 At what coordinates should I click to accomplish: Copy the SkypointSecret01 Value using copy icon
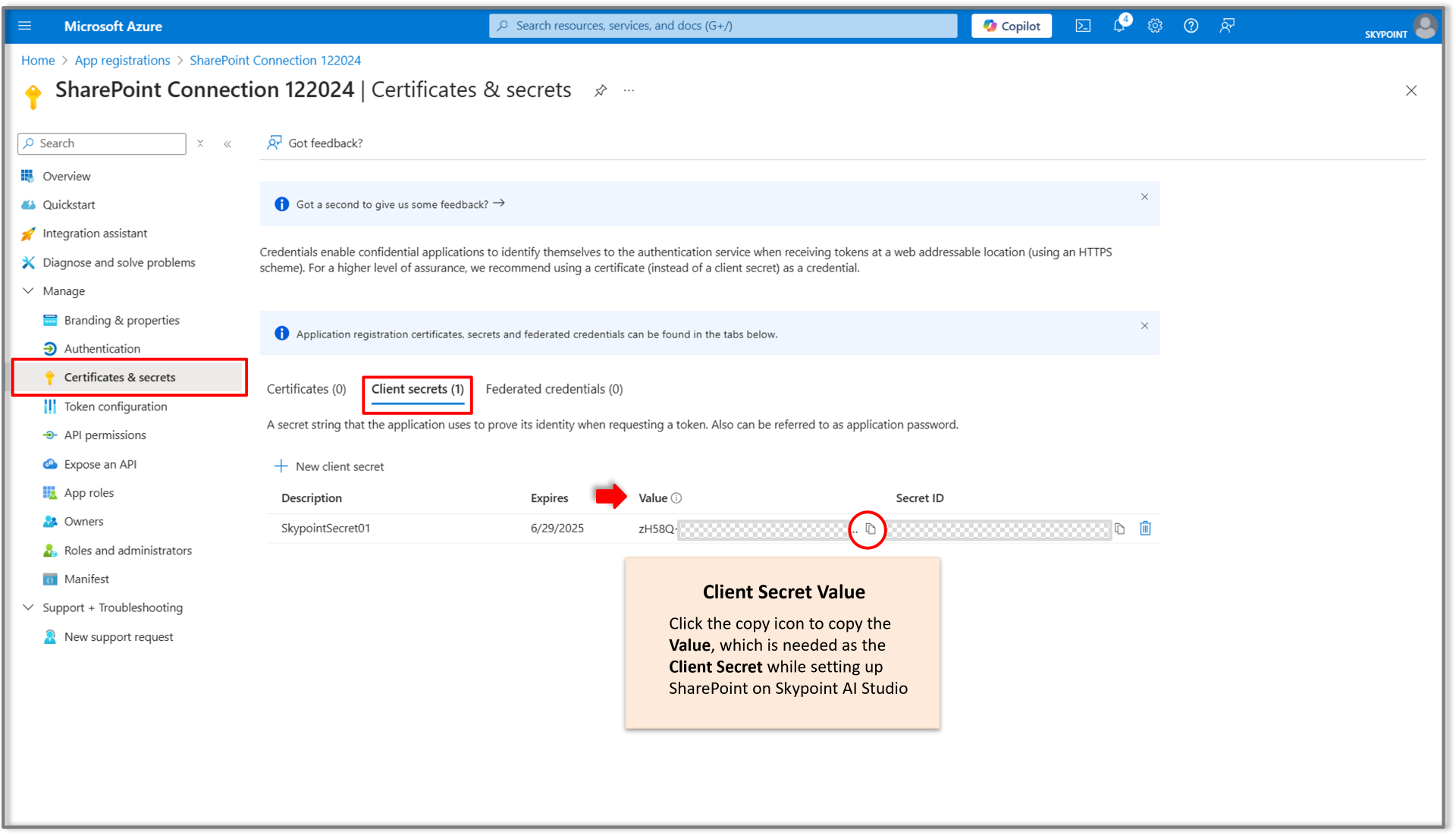(x=871, y=529)
